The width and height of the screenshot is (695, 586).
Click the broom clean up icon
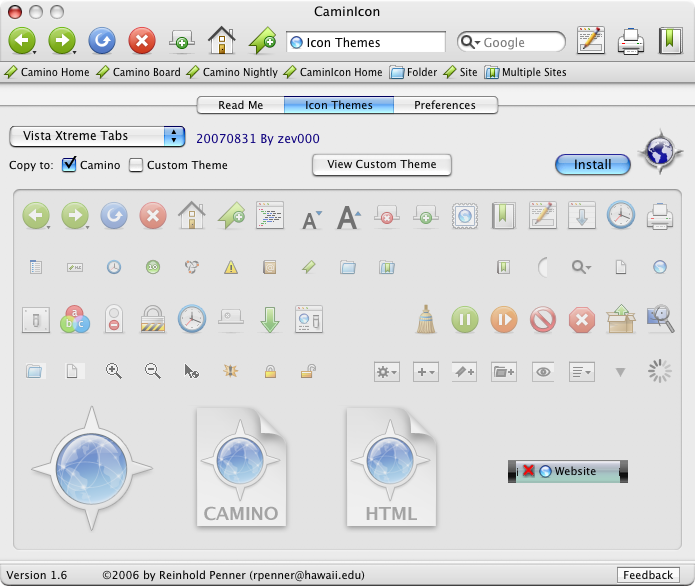click(x=426, y=319)
